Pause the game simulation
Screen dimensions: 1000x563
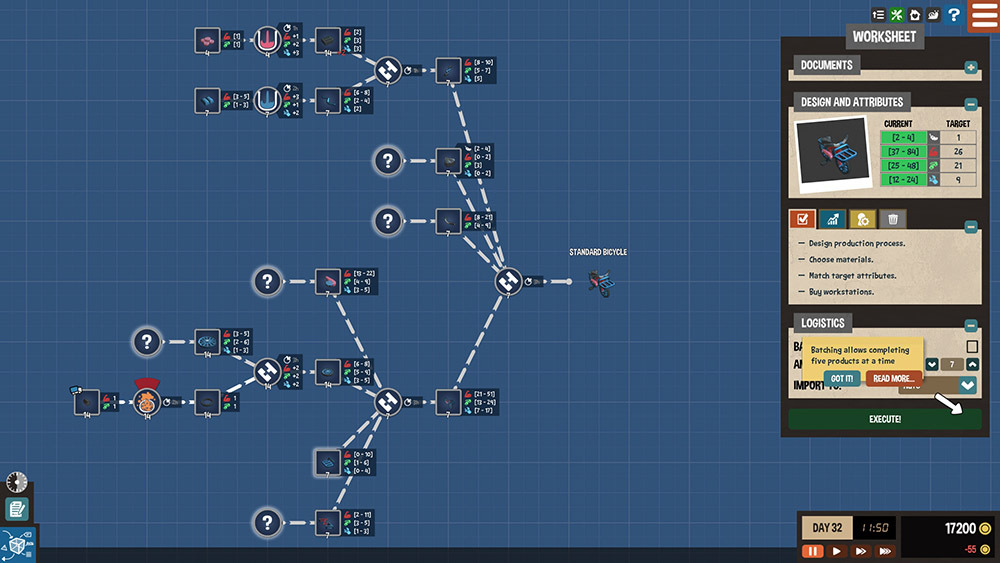(x=813, y=551)
